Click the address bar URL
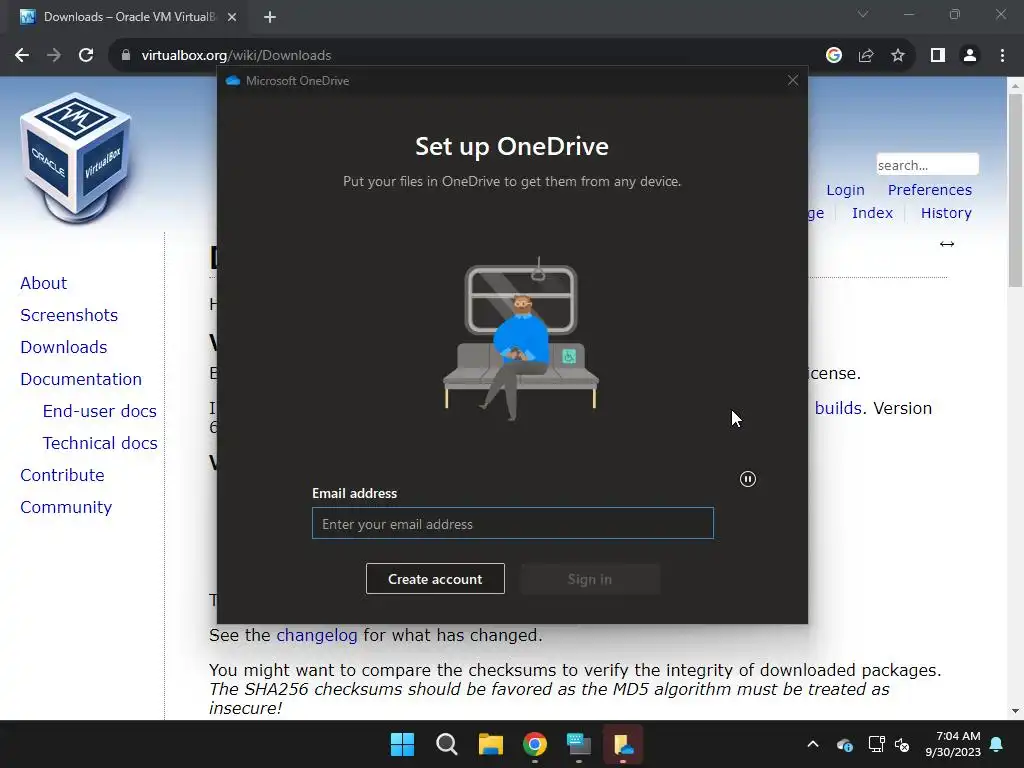 pos(236,56)
